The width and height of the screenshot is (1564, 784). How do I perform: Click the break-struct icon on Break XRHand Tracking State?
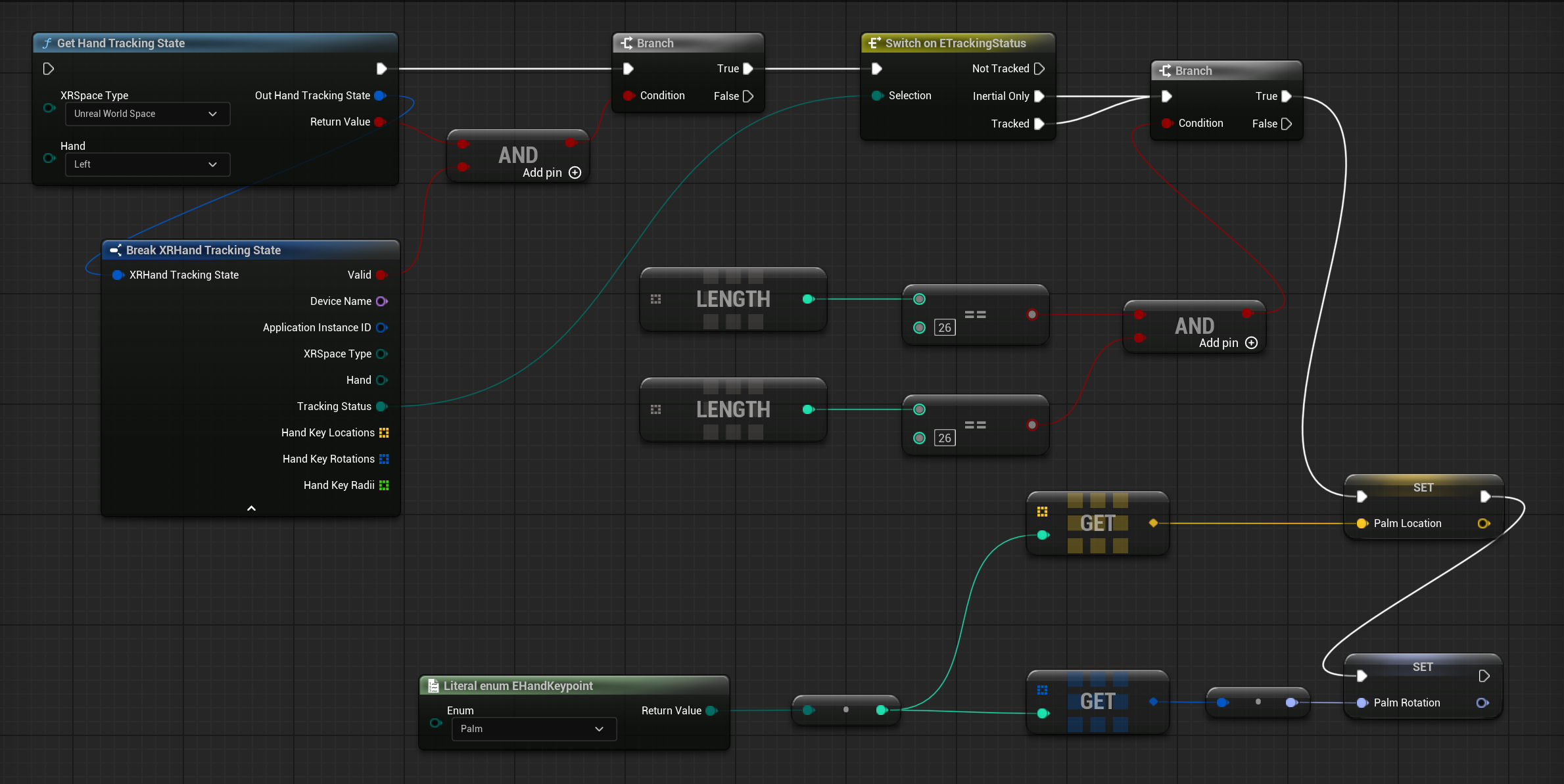pos(116,250)
